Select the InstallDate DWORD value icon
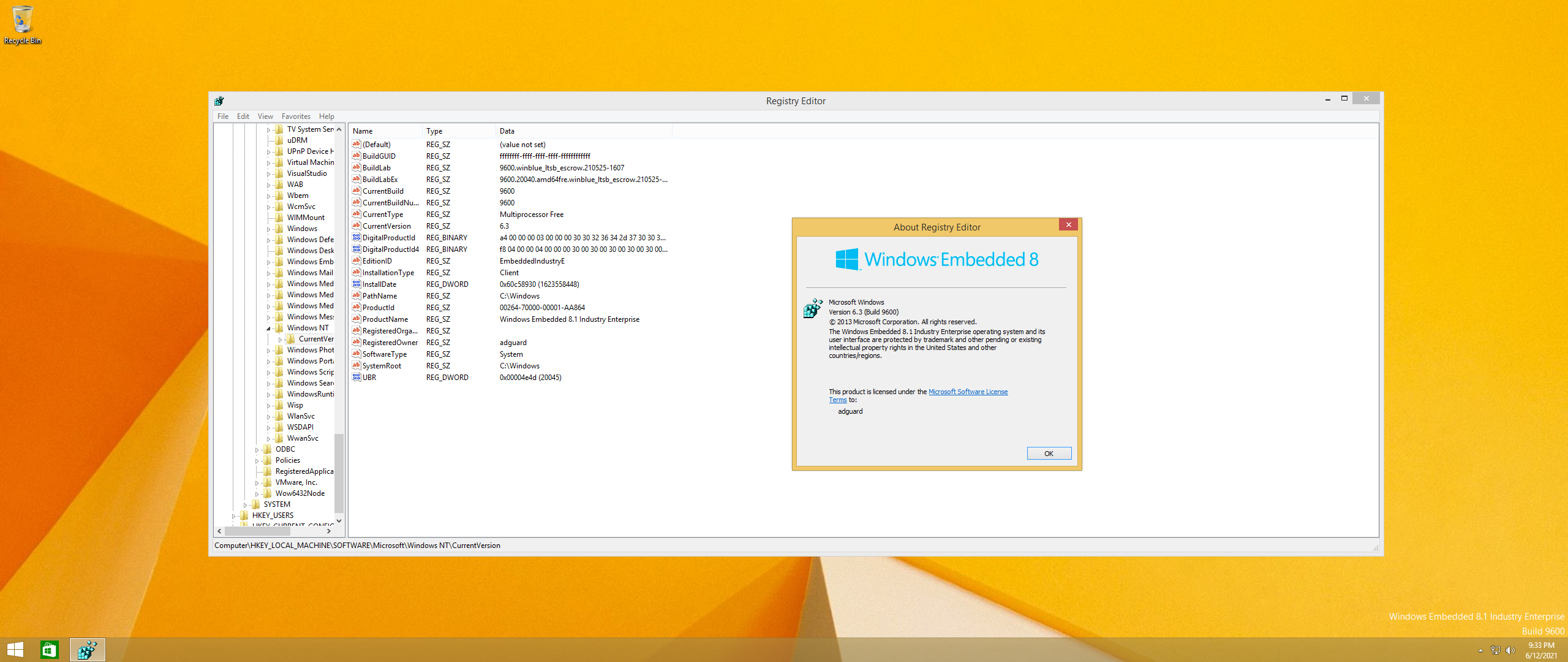Screen dimensions: 1568x662 356,284
